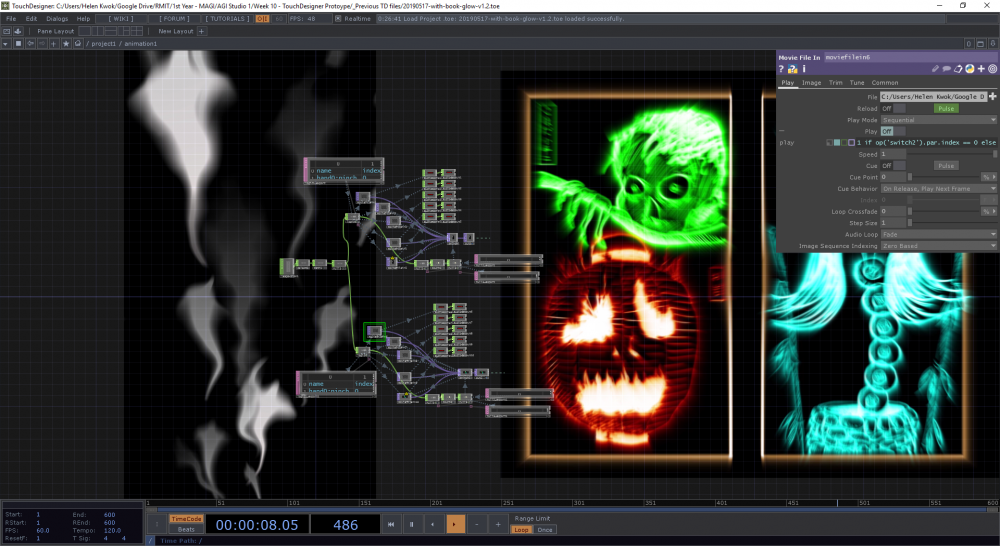This screenshot has height=546, width=1000.
Task: Open operator info with the 'i' icon
Action: (805, 69)
